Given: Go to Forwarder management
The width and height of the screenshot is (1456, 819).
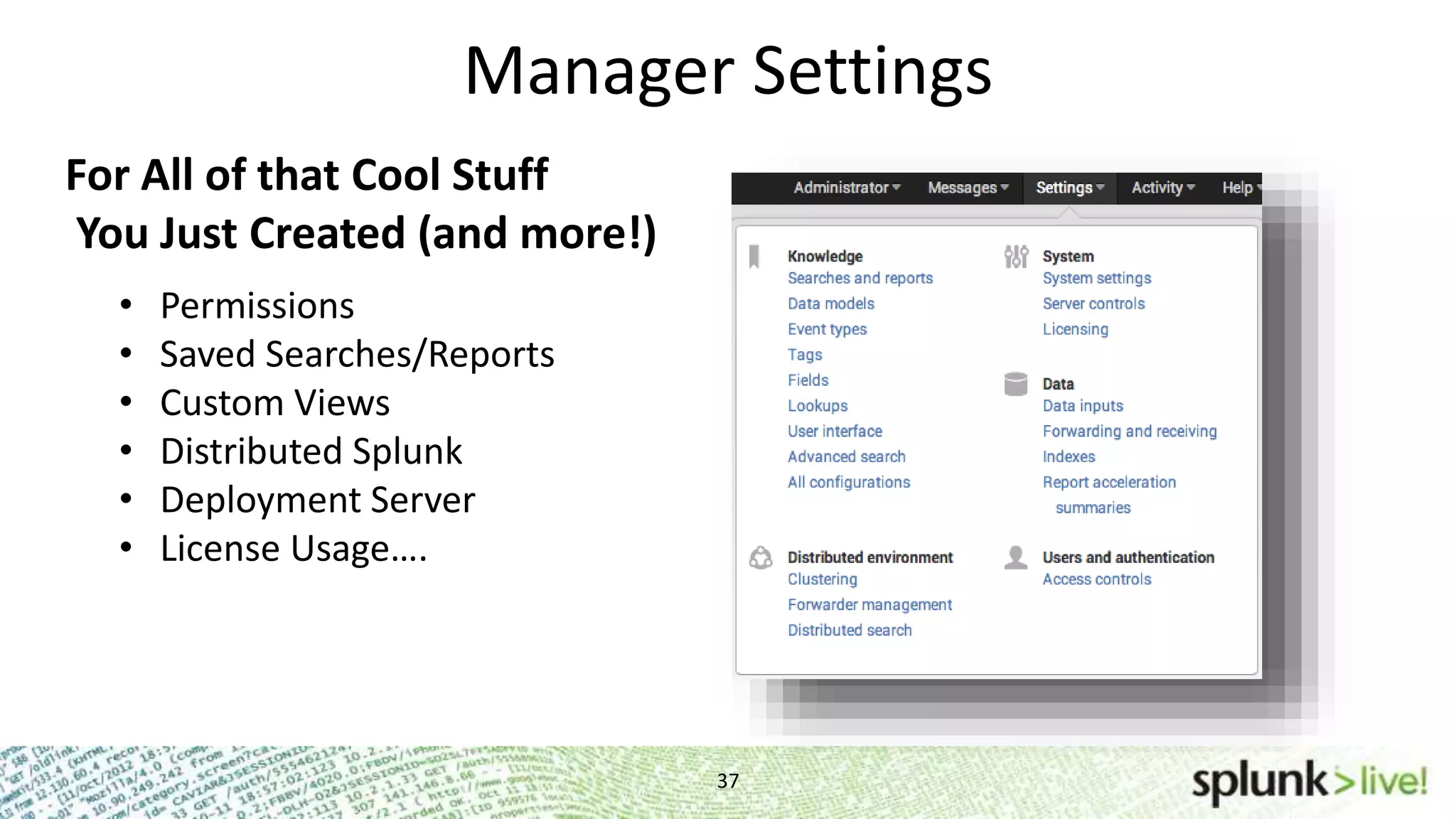Looking at the screenshot, I should [x=870, y=605].
